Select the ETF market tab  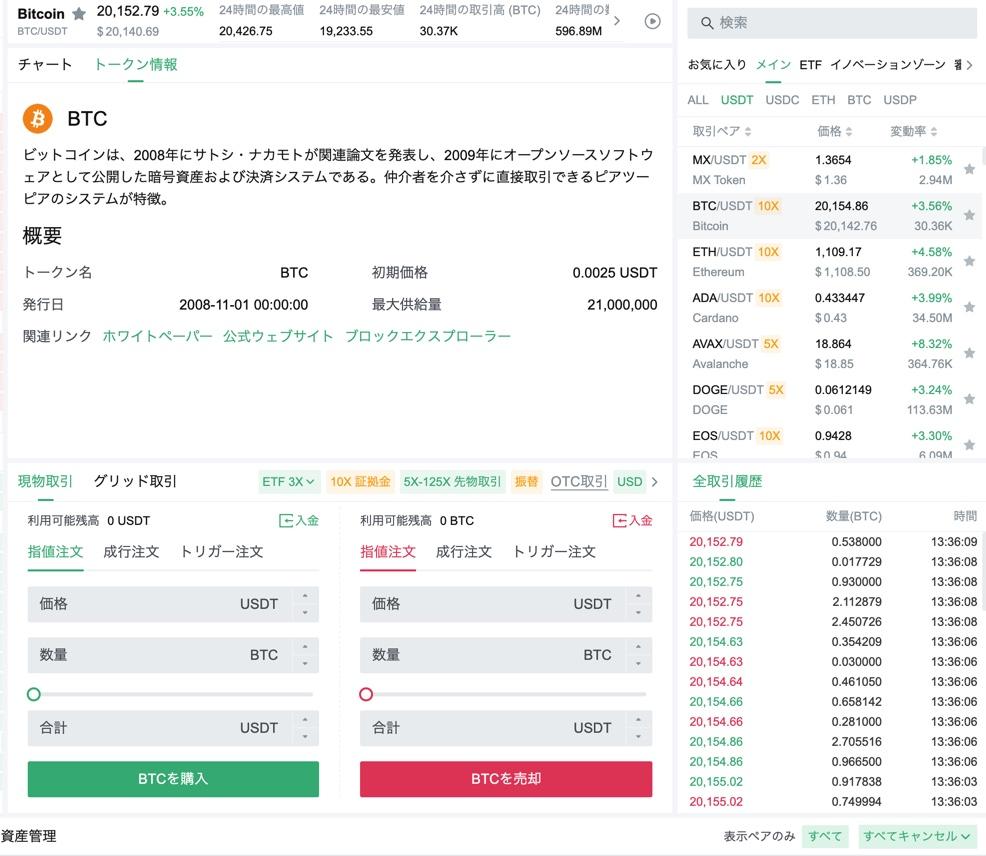[x=810, y=65]
